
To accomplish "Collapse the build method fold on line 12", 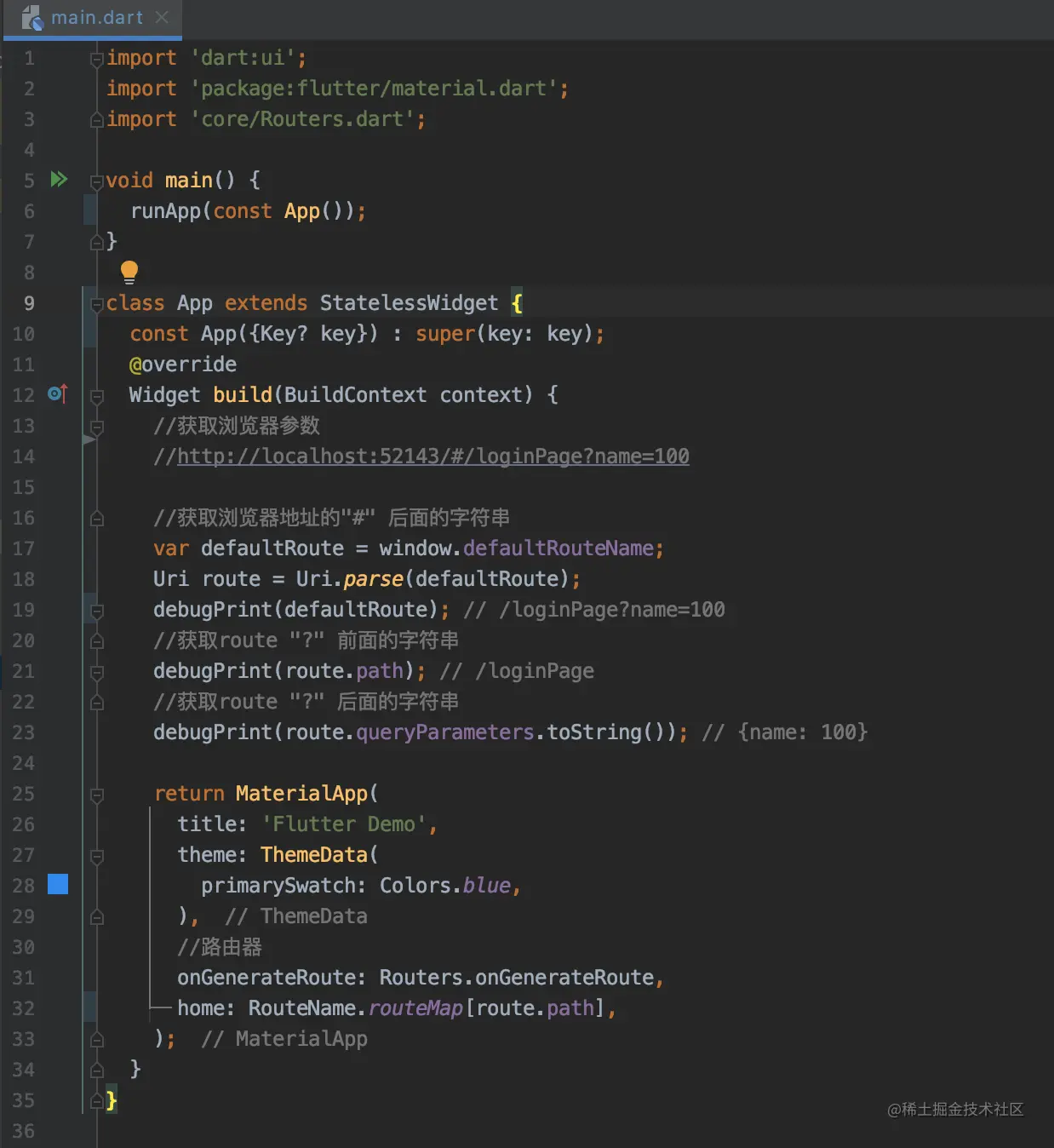I will pos(97,396).
